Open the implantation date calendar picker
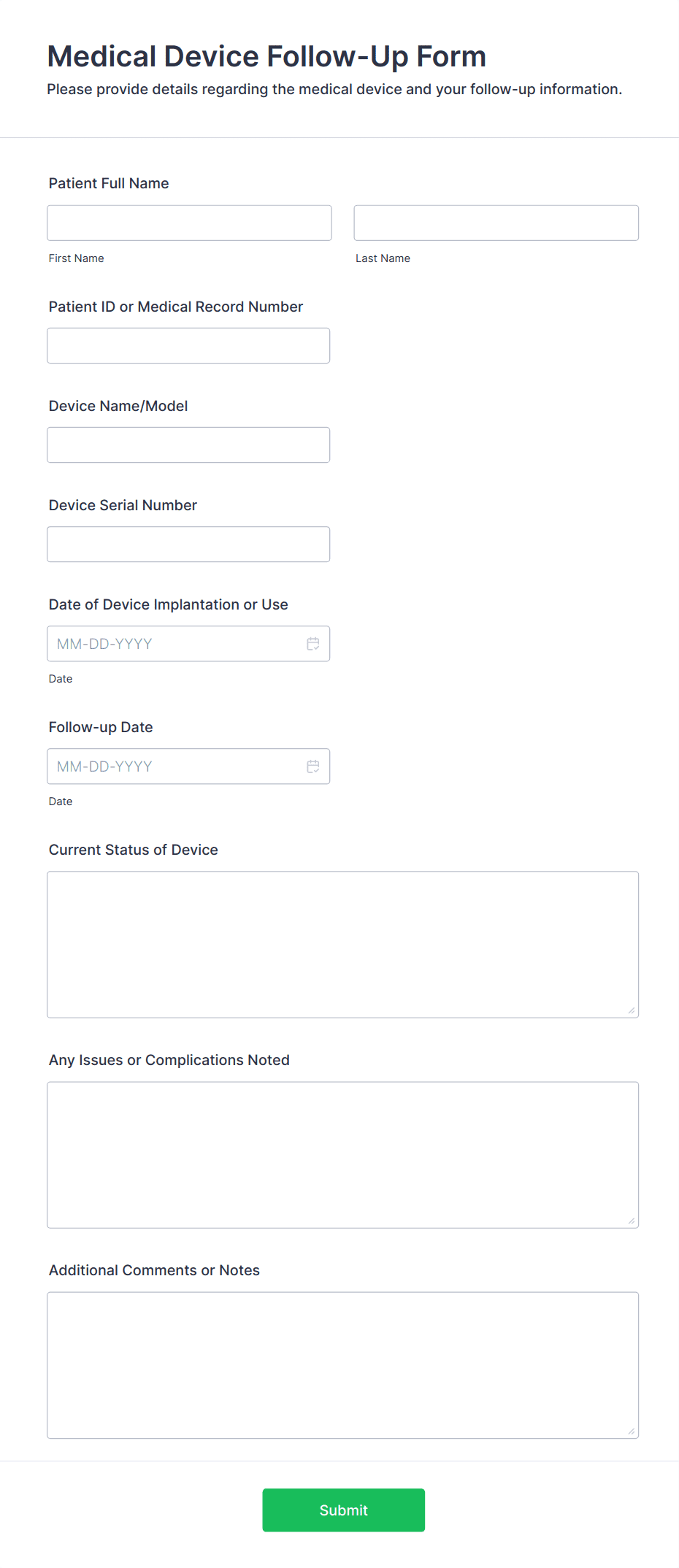 click(313, 643)
